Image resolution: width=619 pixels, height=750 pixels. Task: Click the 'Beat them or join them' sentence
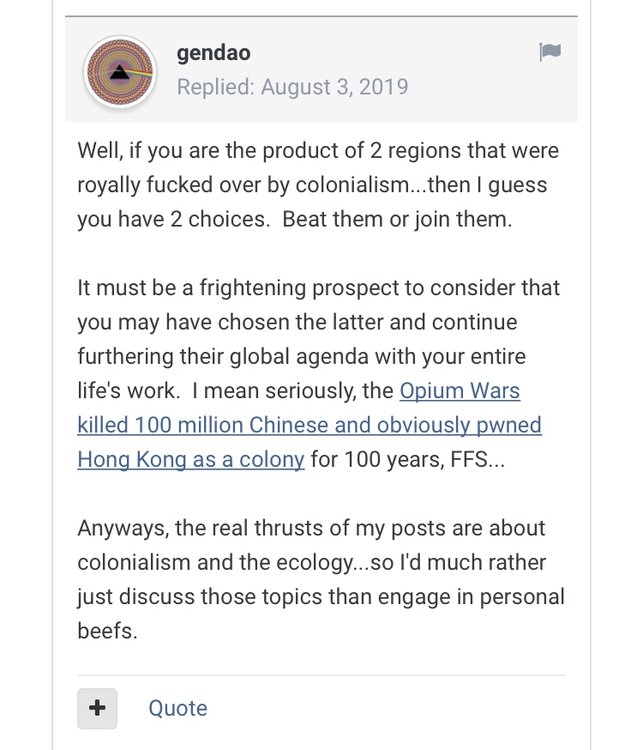(397, 219)
